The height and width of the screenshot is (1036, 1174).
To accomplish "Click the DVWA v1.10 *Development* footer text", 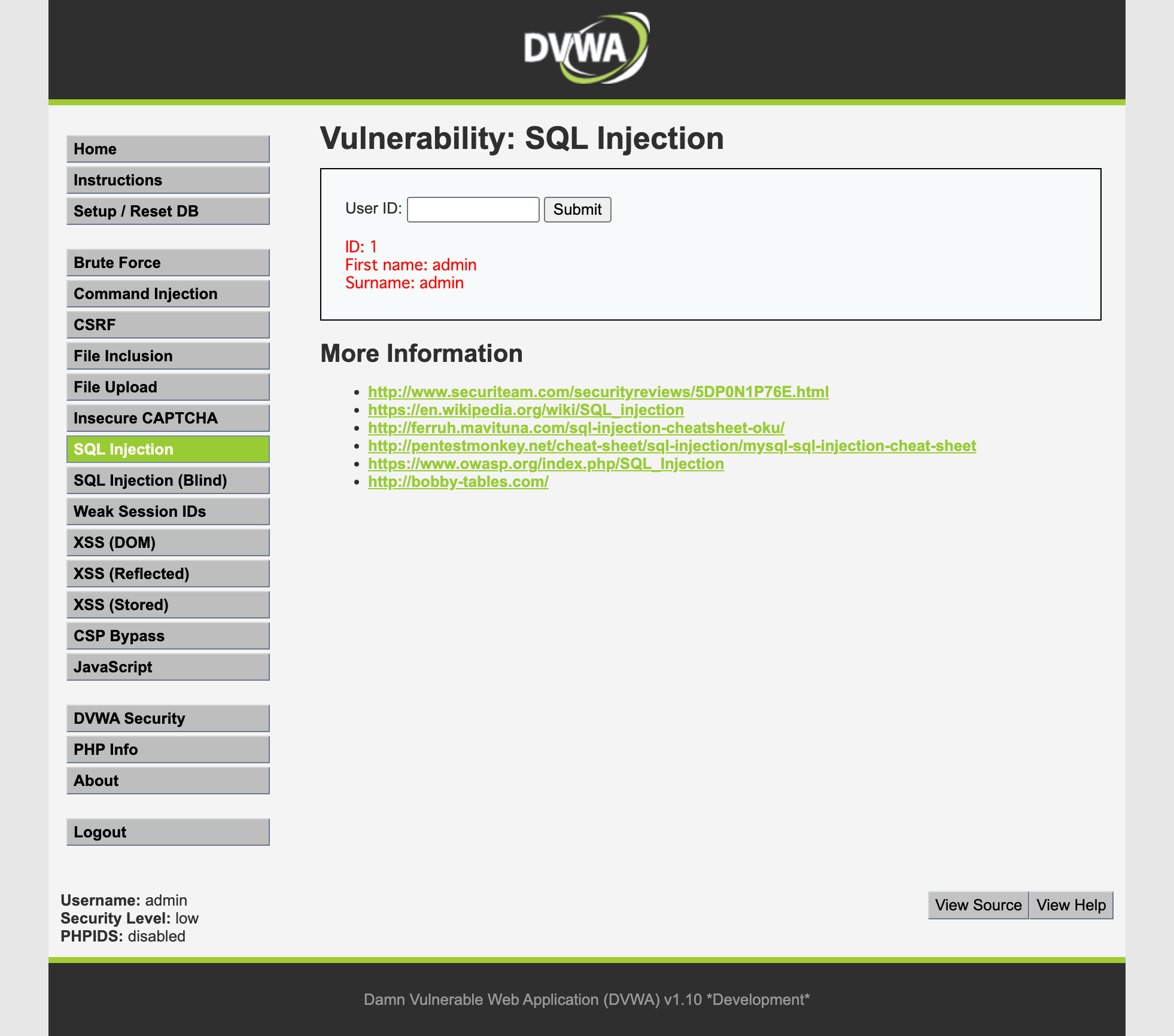I will click(587, 1000).
